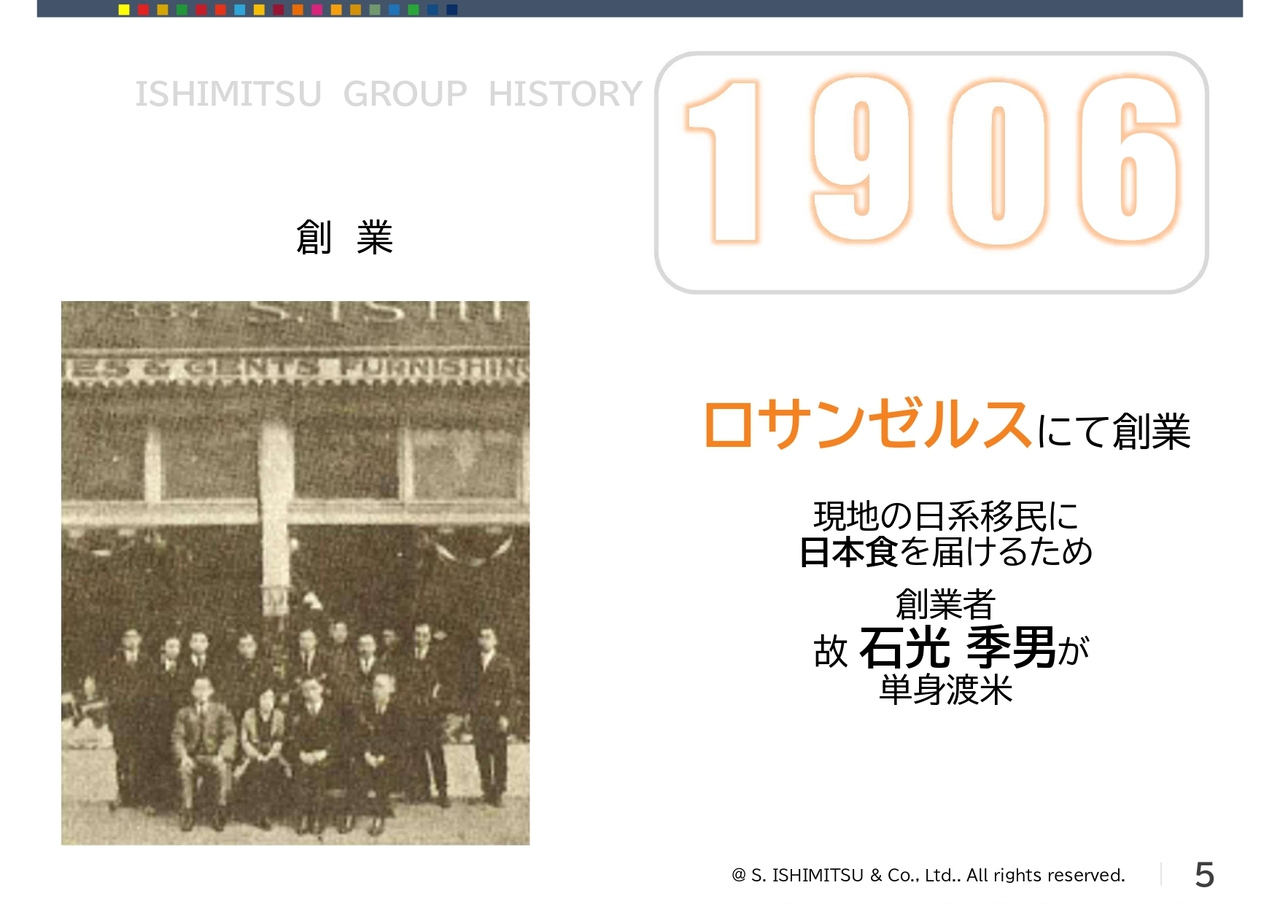
Task: Open the sepia storefront group photo
Action: (295, 573)
